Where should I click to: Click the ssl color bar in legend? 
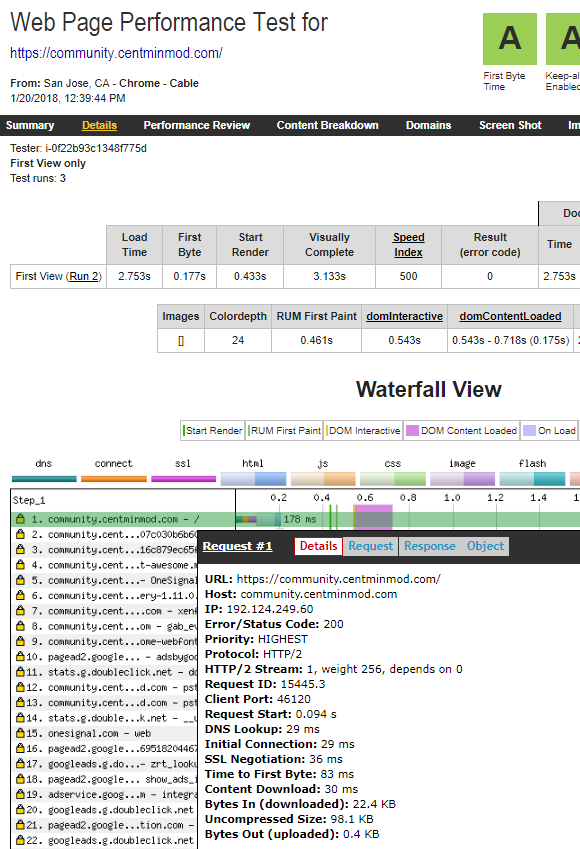(183, 479)
